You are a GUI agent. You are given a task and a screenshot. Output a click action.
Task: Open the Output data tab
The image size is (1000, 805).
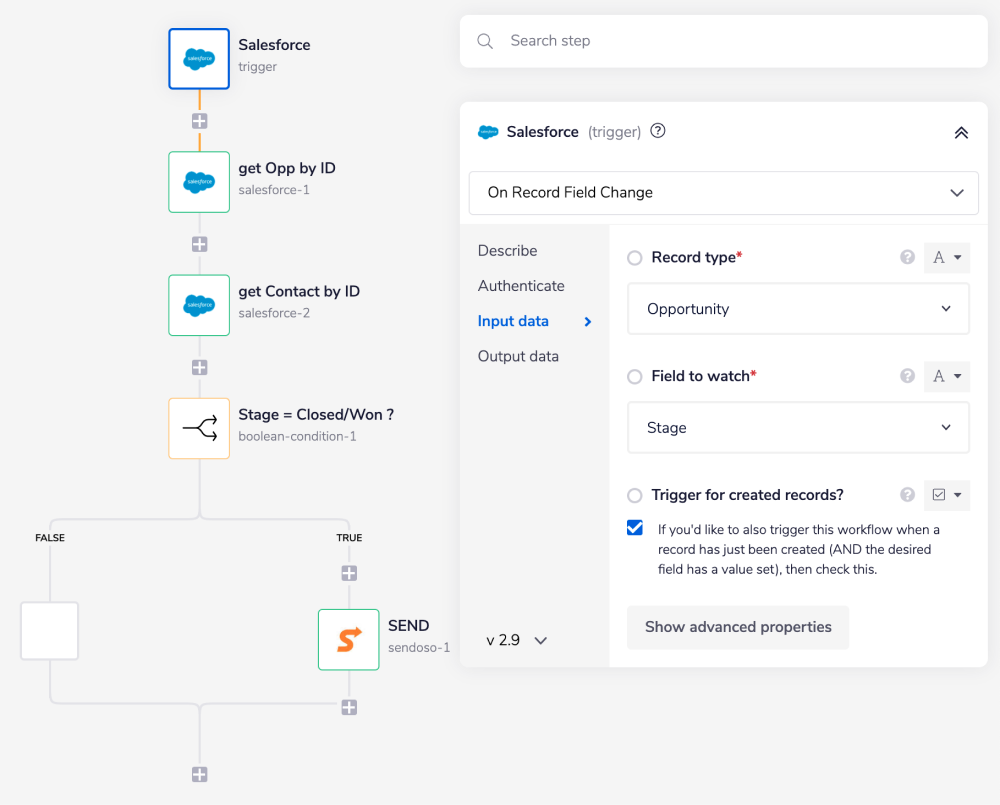518,356
